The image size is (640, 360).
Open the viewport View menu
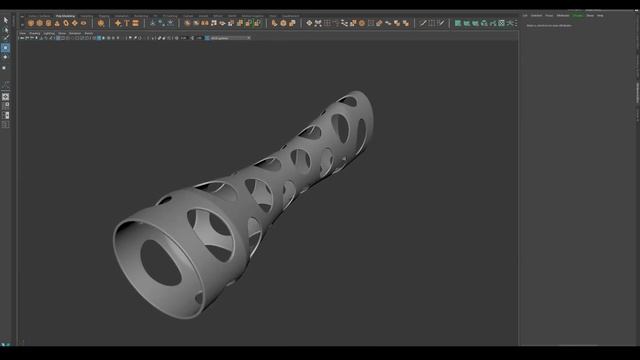23,33
